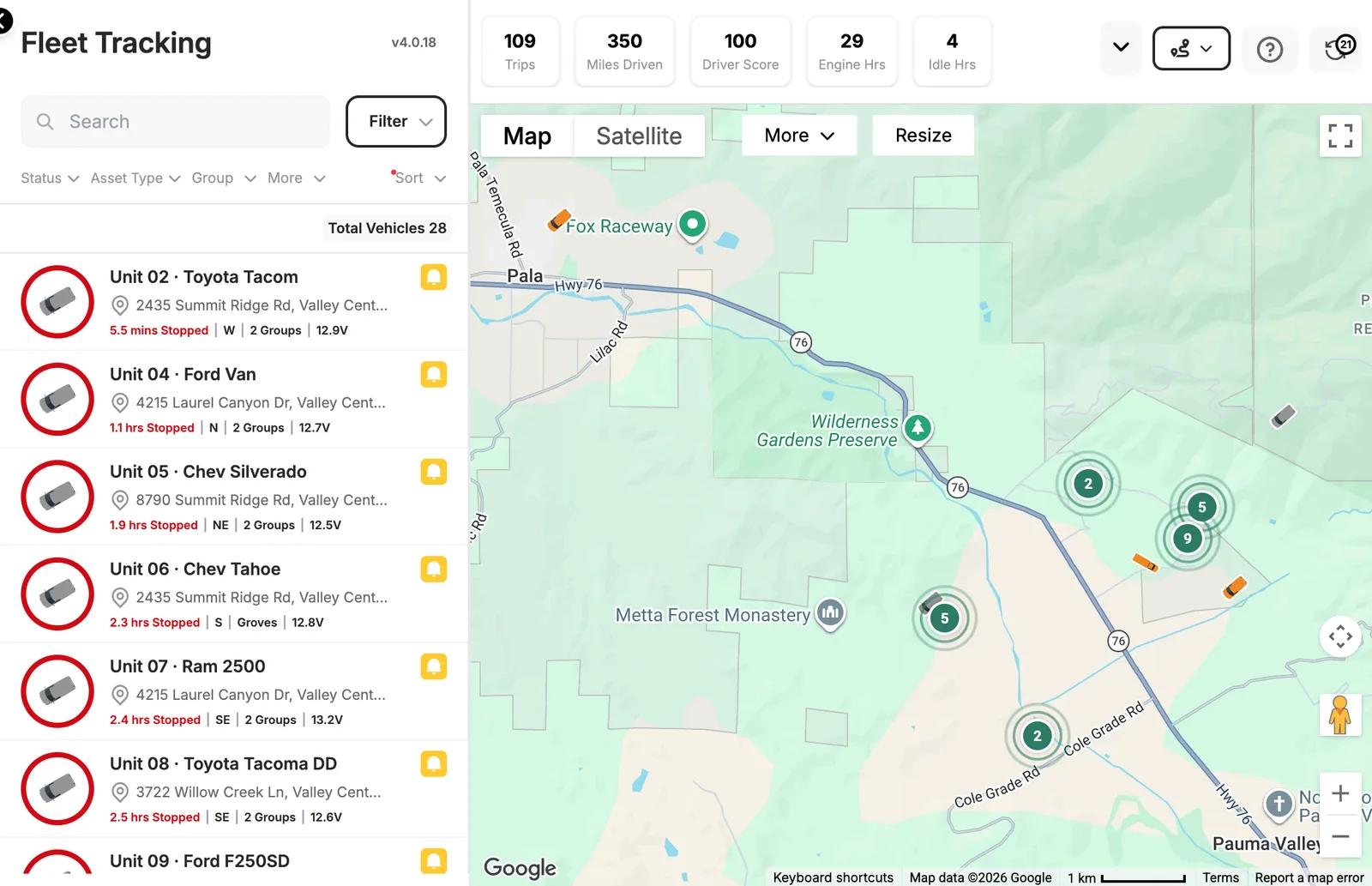Screen dimensions: 1372x886
Task: Click the cluster marker labeled 9
Action: [x=1188, y=539]
